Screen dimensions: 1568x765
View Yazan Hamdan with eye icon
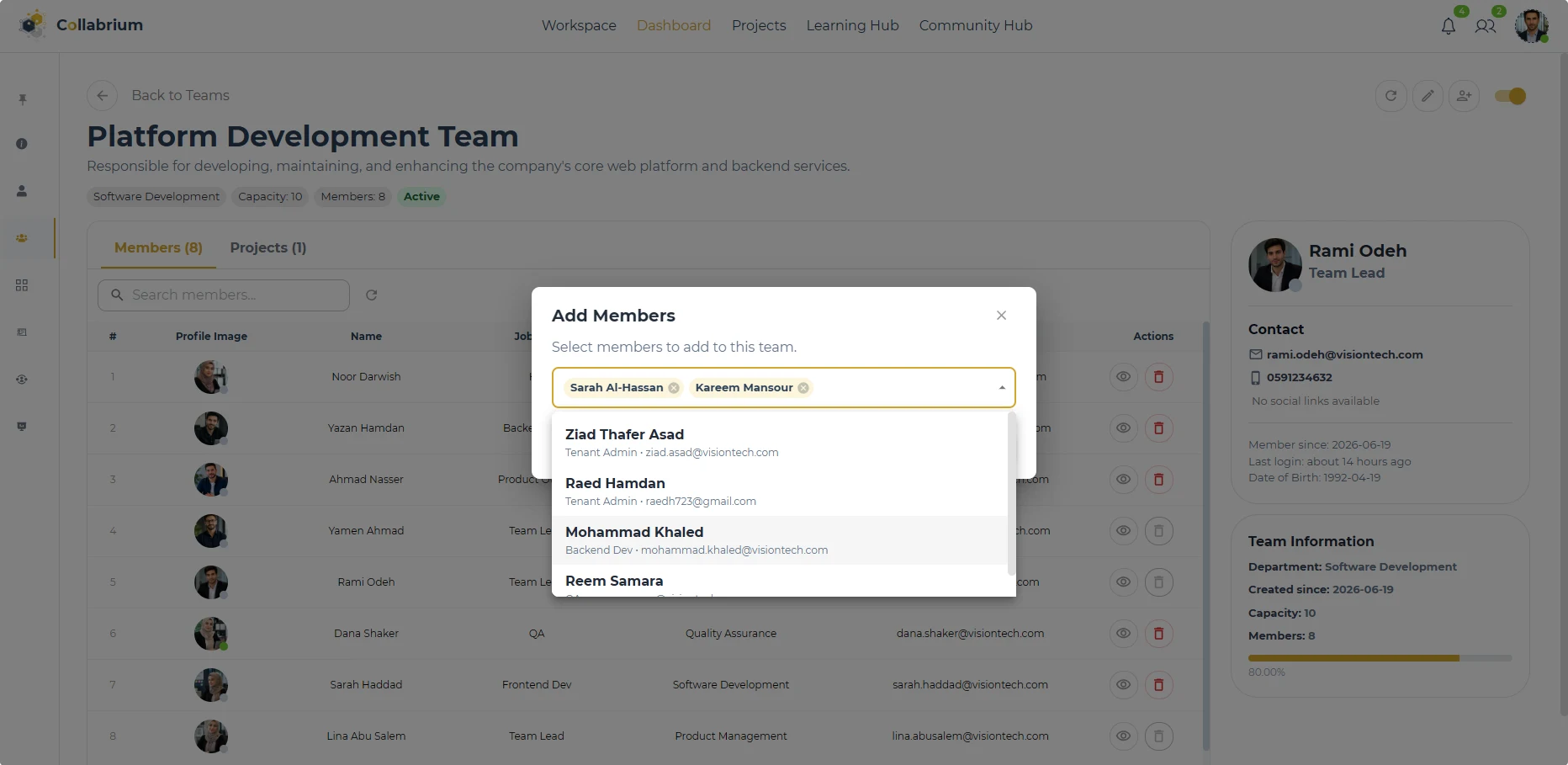point(1123,428)
